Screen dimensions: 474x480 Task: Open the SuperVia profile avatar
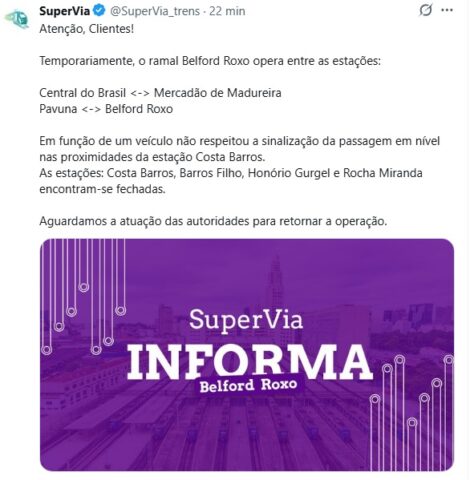(x=17, y=19)
